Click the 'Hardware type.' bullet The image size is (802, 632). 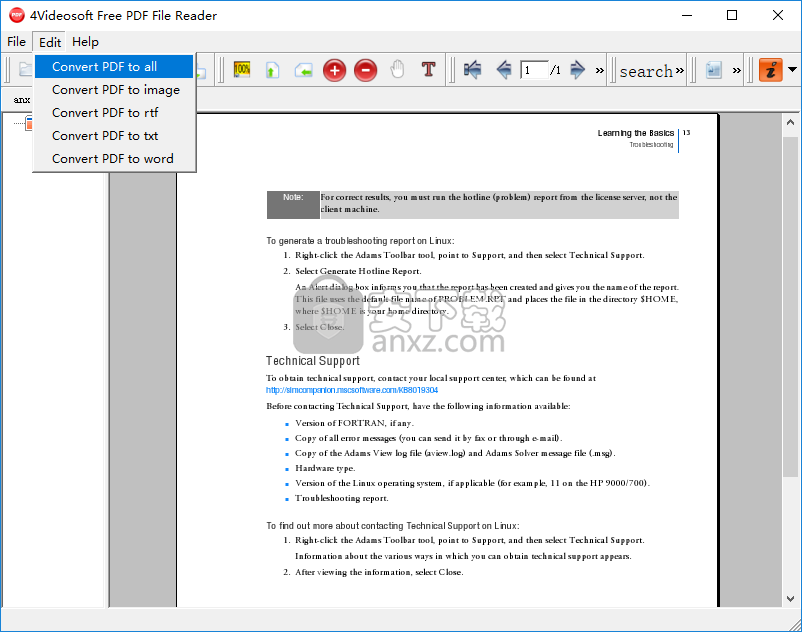point(325,468)
